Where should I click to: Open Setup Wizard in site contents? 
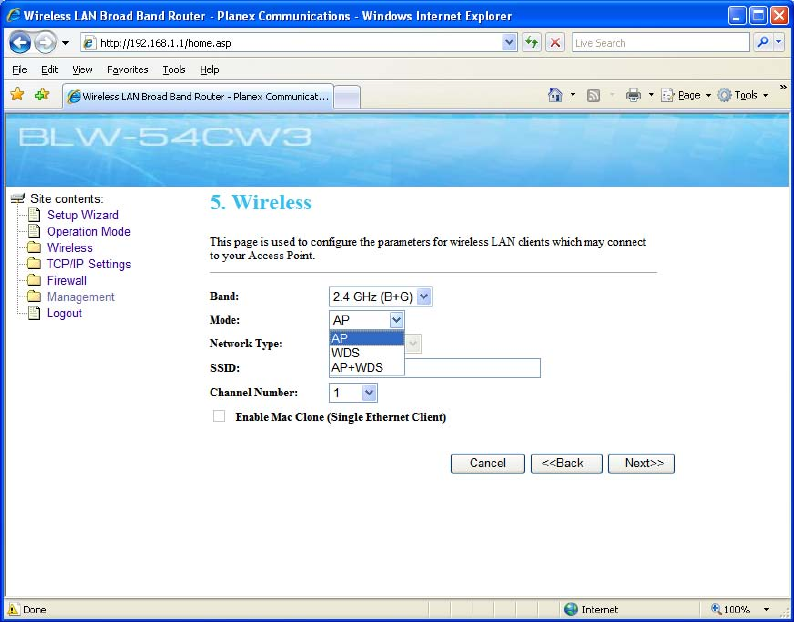point(83,215)
